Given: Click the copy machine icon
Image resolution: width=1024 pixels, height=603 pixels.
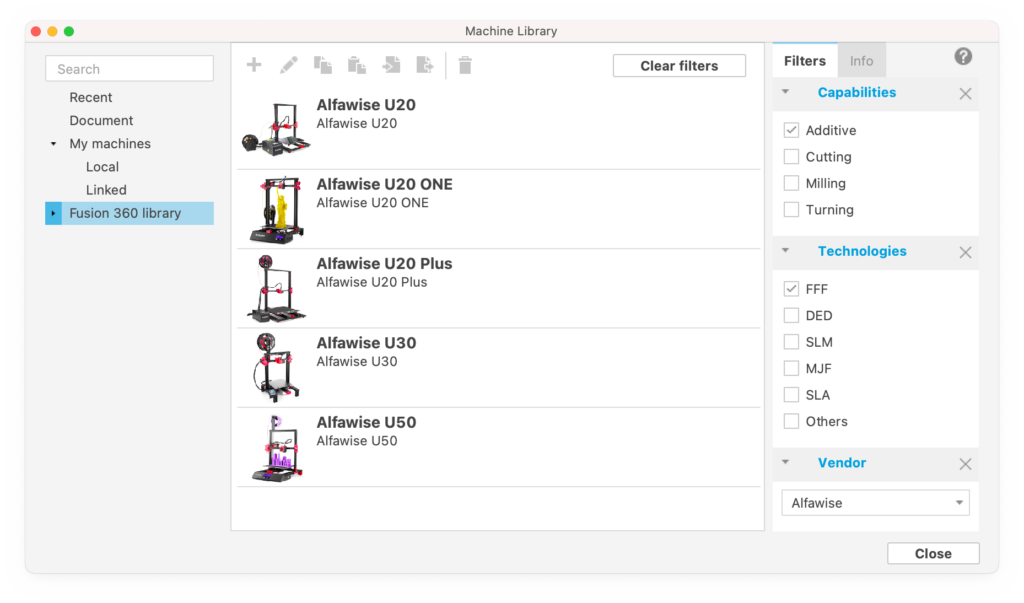Looking at the screenshot, I should 323,65.
